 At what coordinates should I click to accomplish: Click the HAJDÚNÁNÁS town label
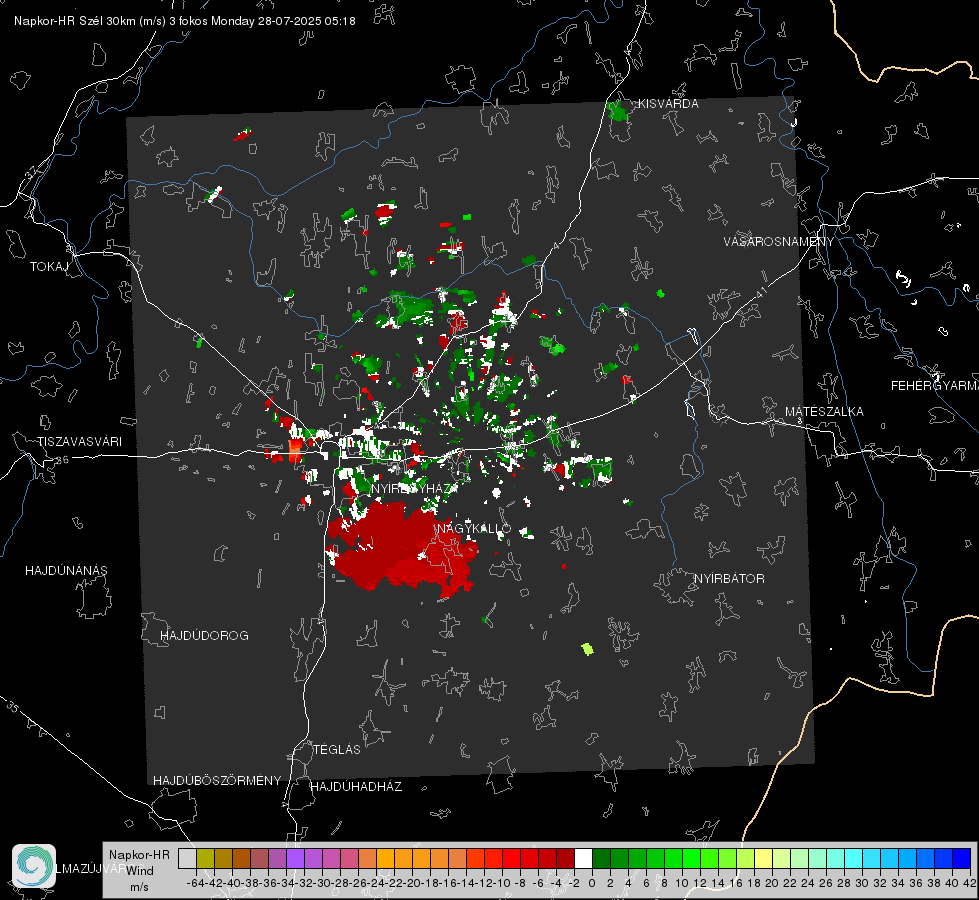66,571
